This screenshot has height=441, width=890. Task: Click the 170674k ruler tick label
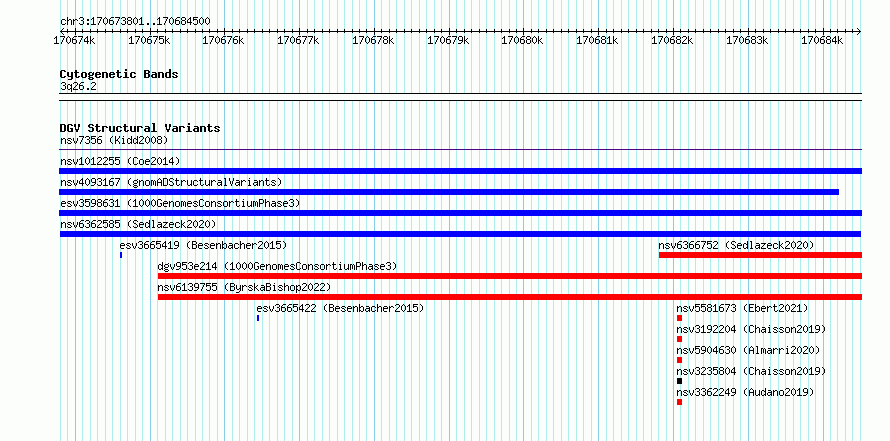74,40
